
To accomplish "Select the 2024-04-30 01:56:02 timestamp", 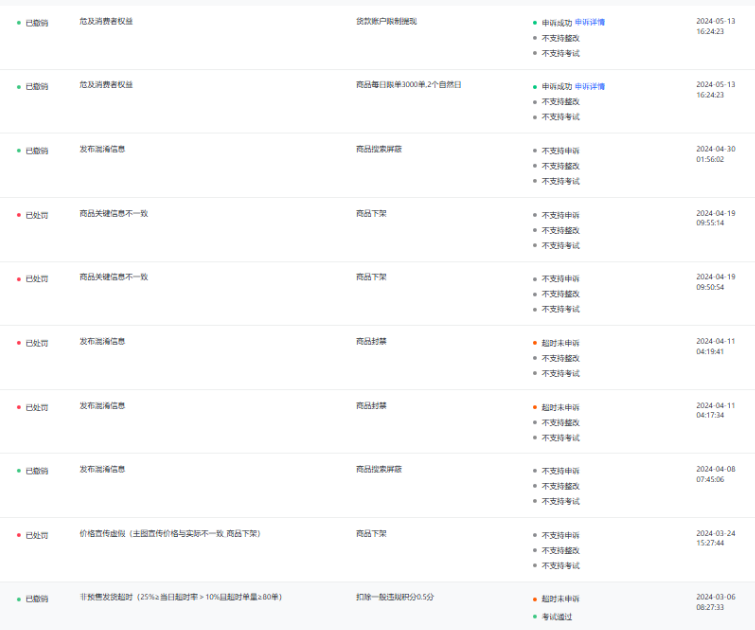I will click(715, 153).
